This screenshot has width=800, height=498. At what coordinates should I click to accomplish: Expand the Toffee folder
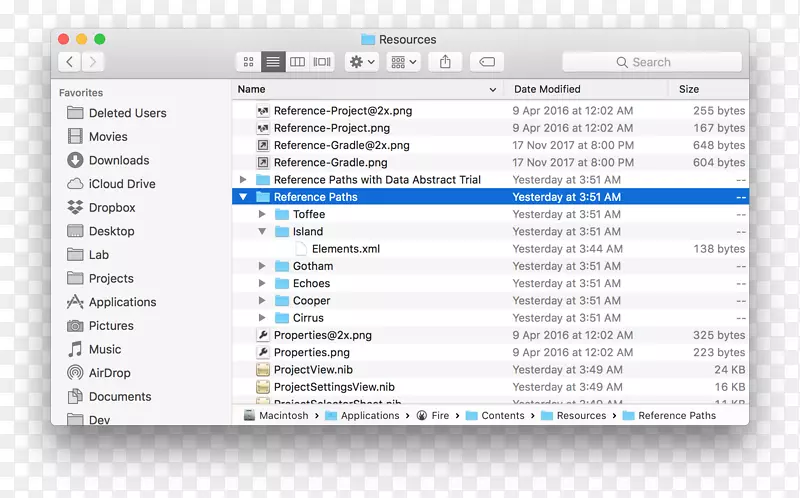pos(262,214)
